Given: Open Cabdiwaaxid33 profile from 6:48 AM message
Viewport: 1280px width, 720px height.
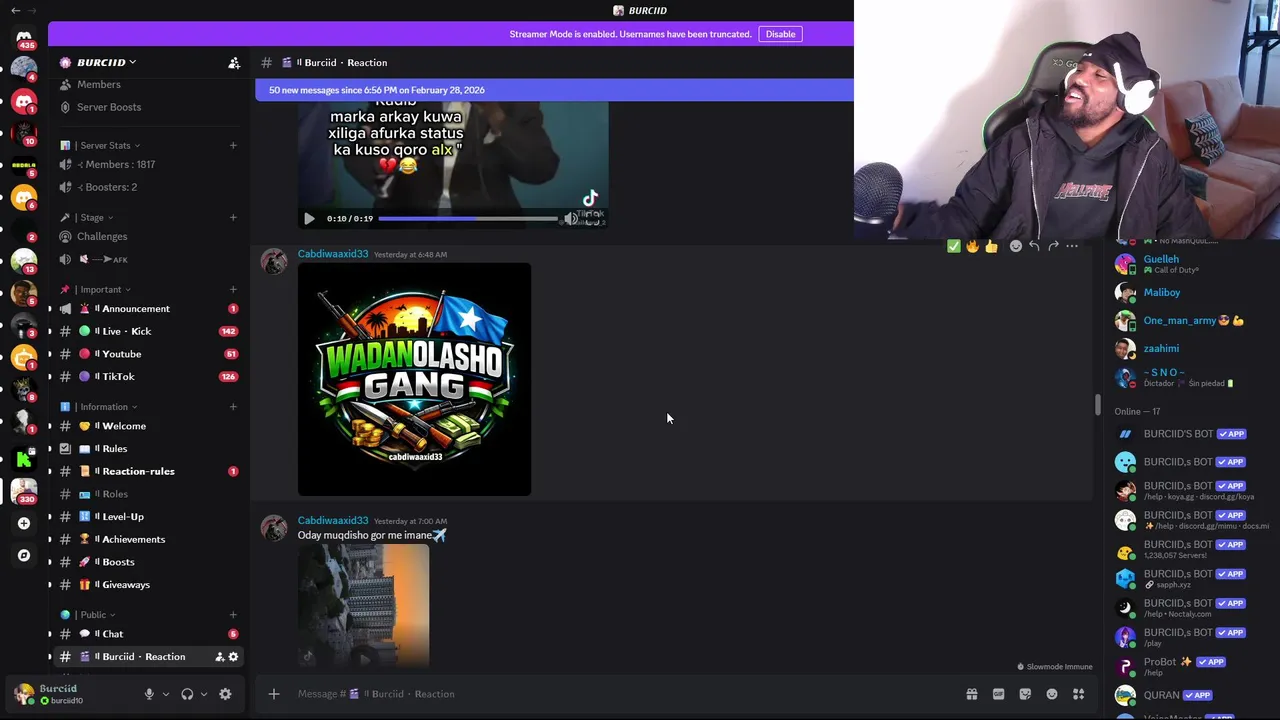Looking at the screenshot, I should coord(333,254).
